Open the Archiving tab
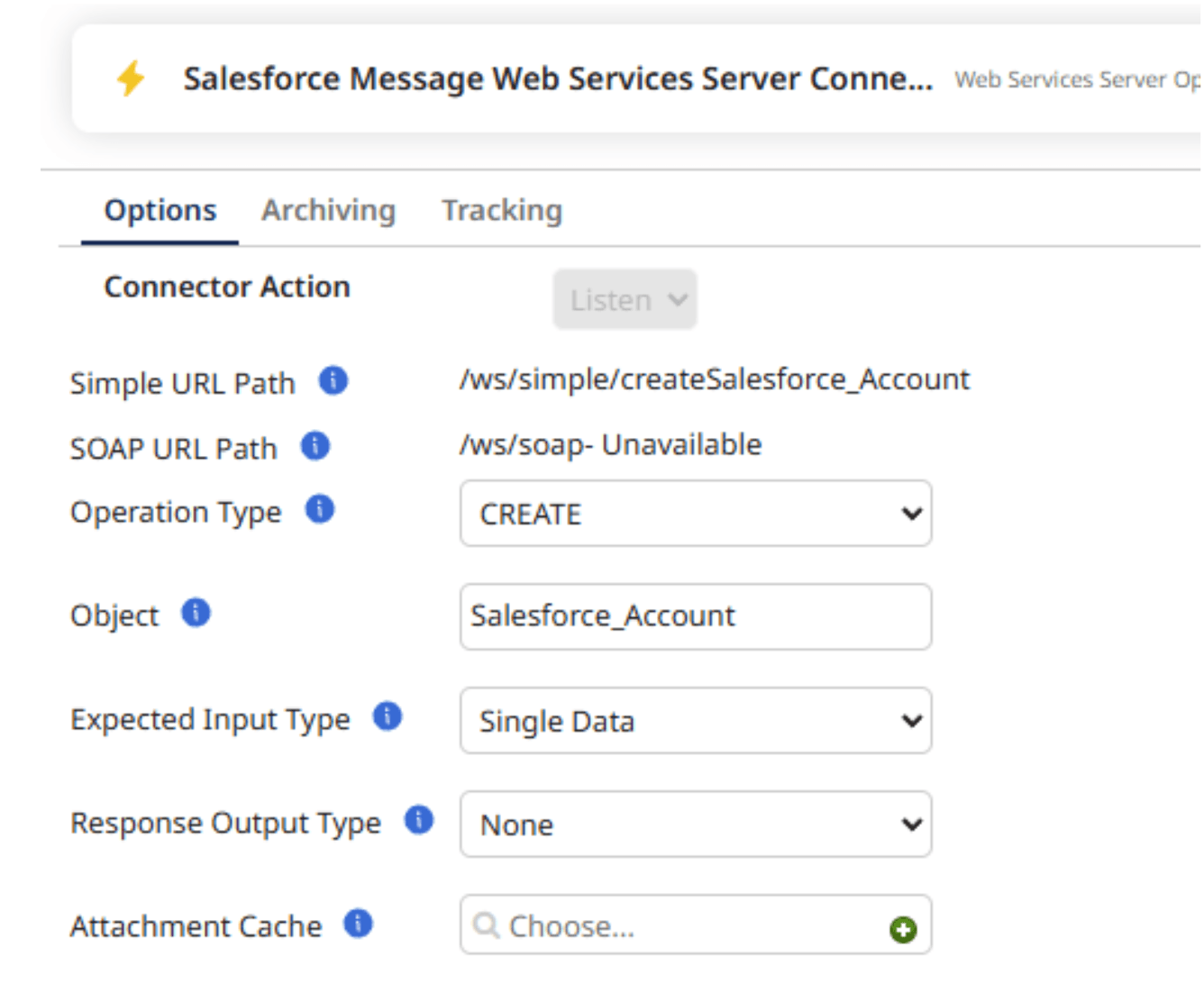 [328, 211]
